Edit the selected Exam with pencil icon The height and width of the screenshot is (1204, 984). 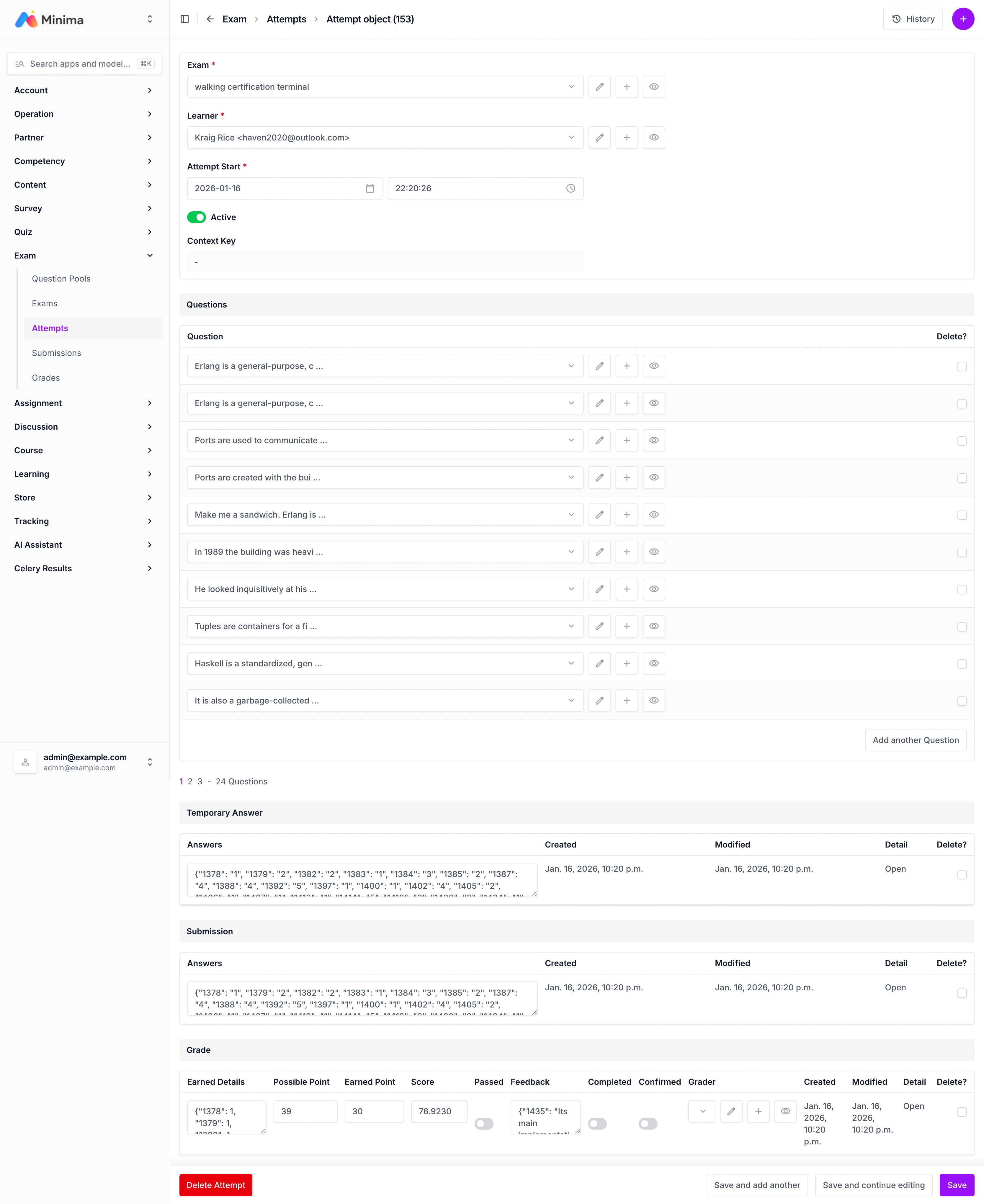[x=599, y=87]
